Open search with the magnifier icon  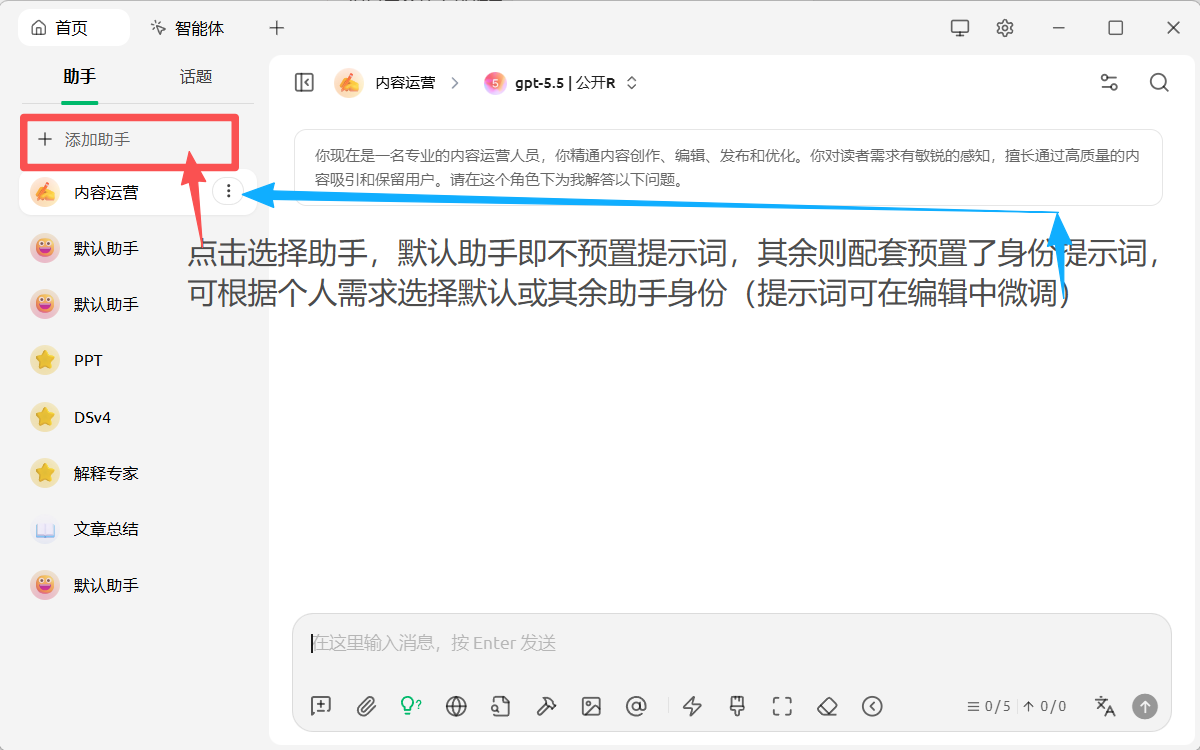[1159, 83]
